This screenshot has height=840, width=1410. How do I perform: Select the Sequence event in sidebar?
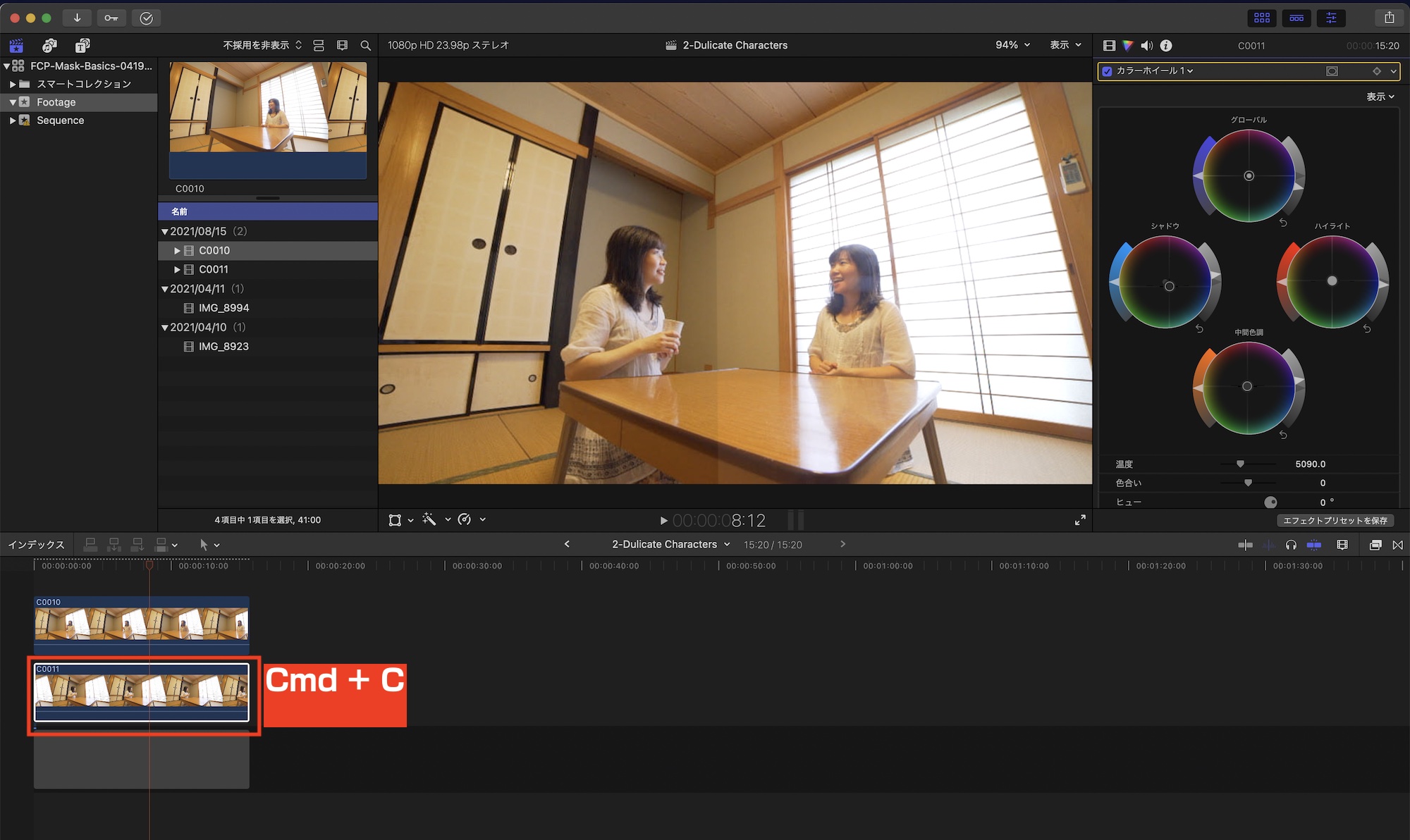click(x=60, y=121)
